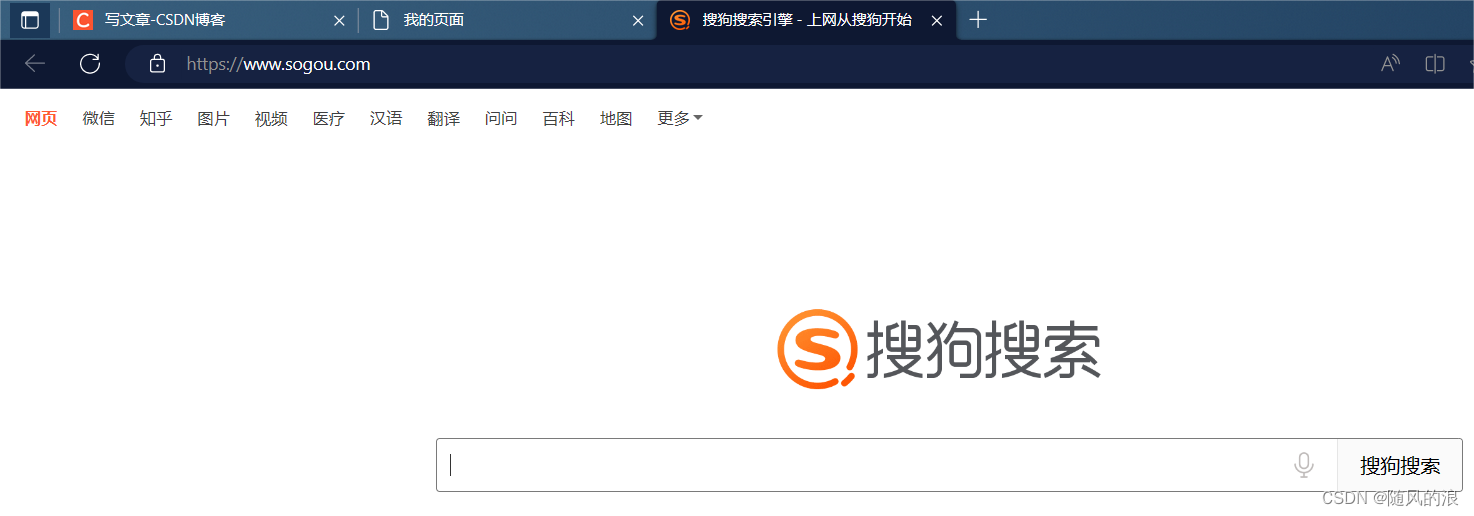This screenshot has height=516, width=1474.
Task: Click the Sogou logo image
Action: pyautogui.click(x=939, y=349)
